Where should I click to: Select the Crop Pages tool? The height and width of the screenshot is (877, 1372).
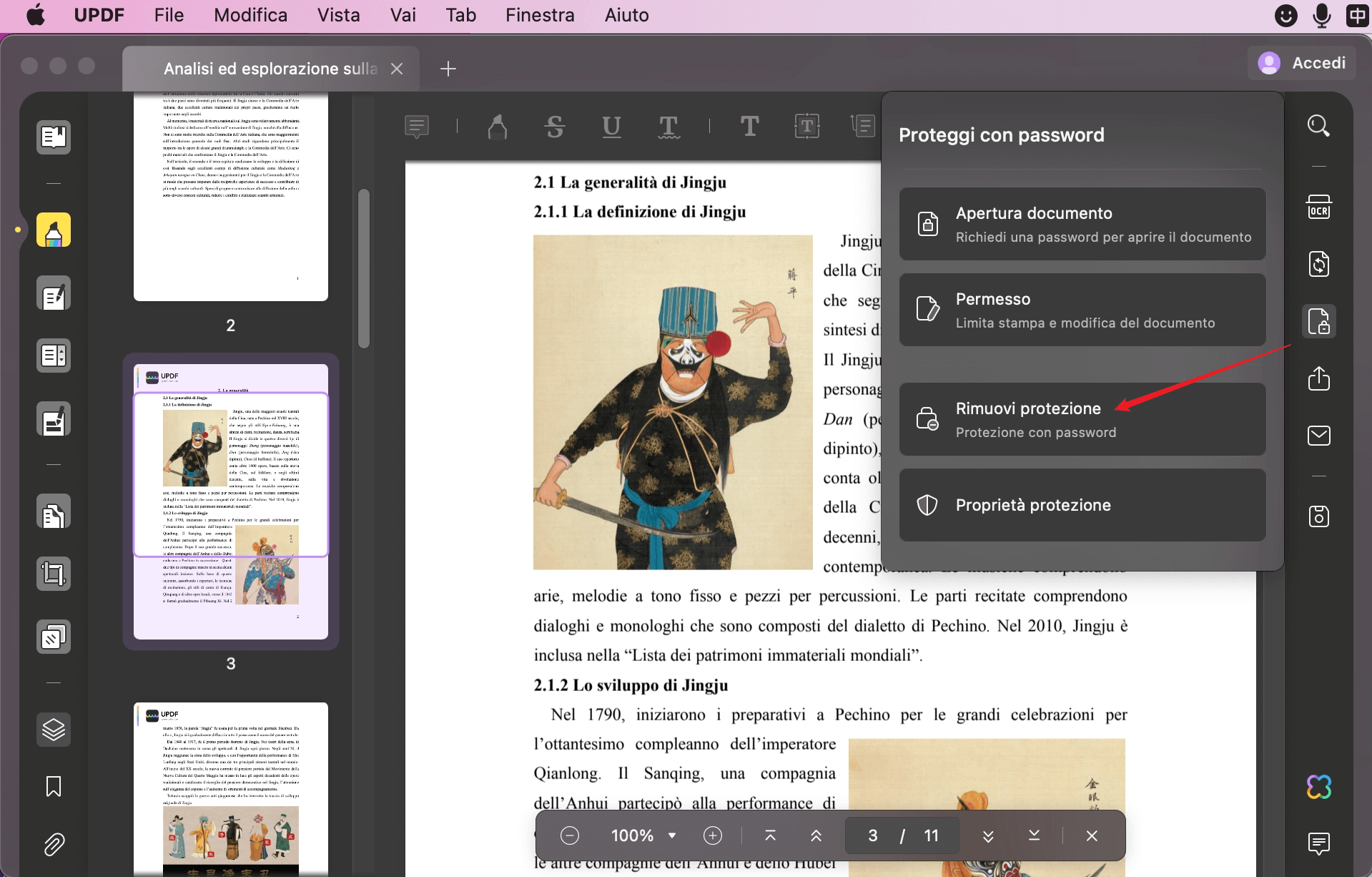point(54,574)
